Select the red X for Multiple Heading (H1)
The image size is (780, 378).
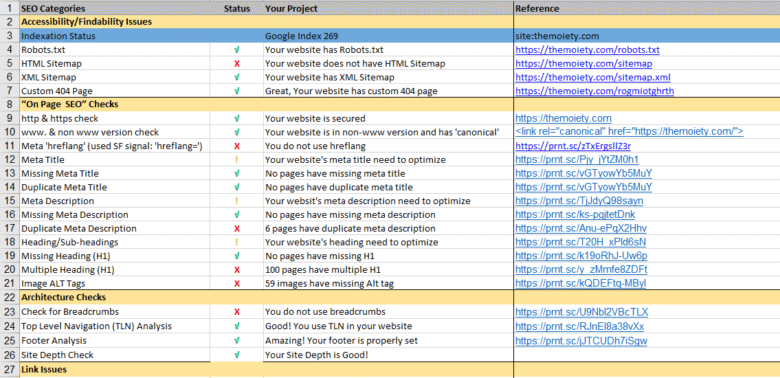click(x=237, y=270)
